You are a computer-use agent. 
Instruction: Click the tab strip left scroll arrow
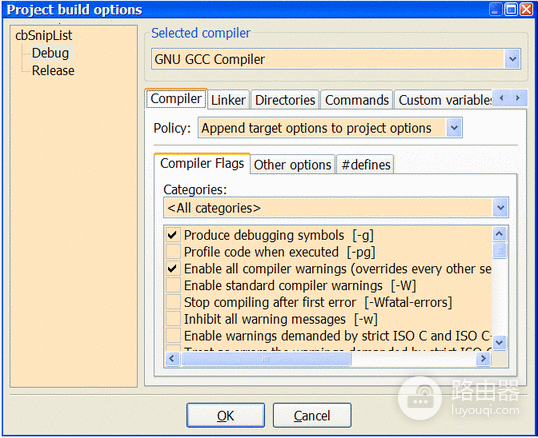click(x=501, y=98)
